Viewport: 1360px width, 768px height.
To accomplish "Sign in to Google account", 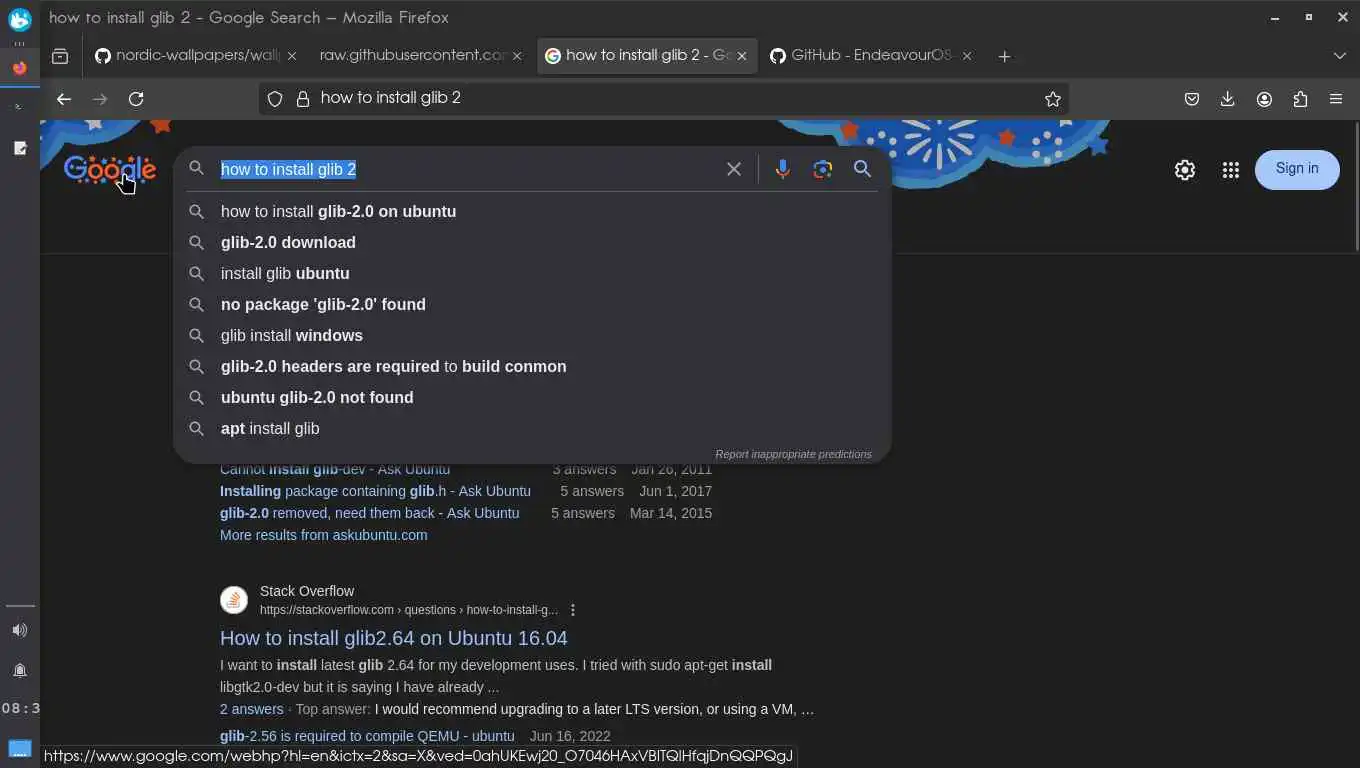I will coord(1297,169).
